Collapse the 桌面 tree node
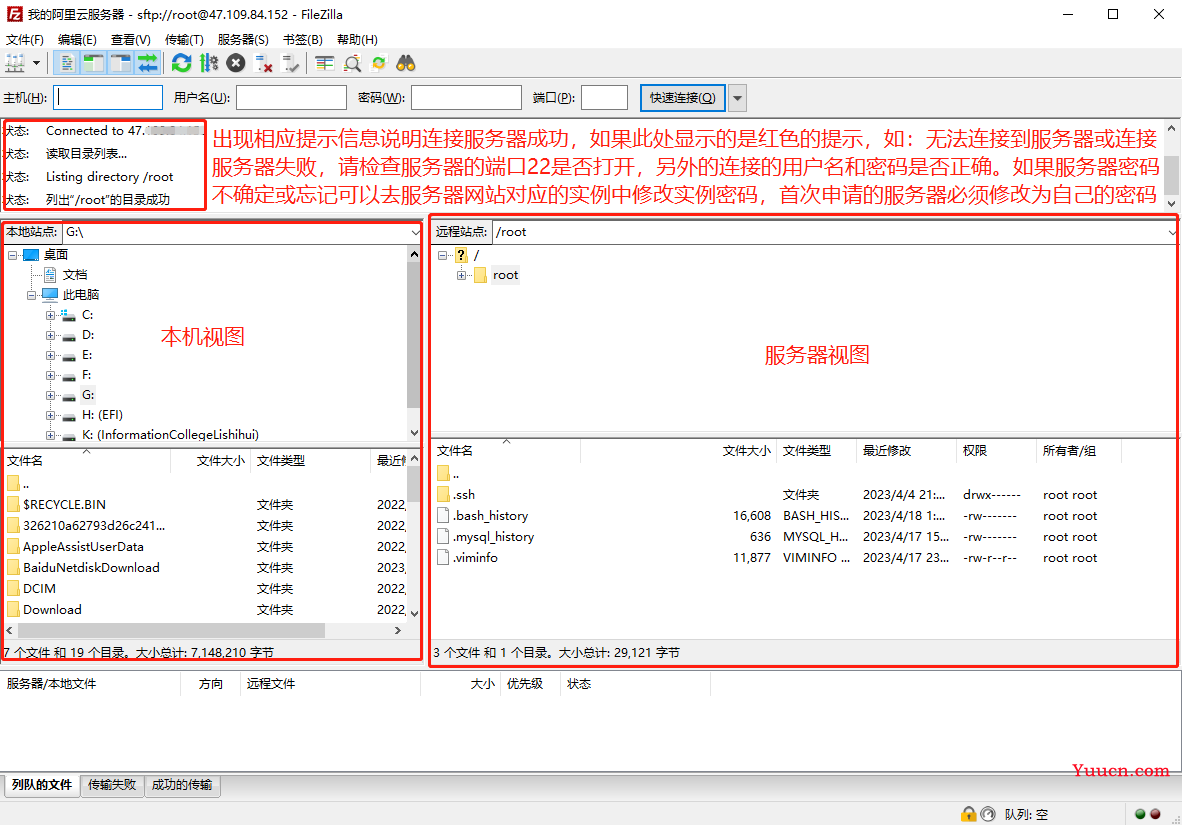 (x=13, y=255)
